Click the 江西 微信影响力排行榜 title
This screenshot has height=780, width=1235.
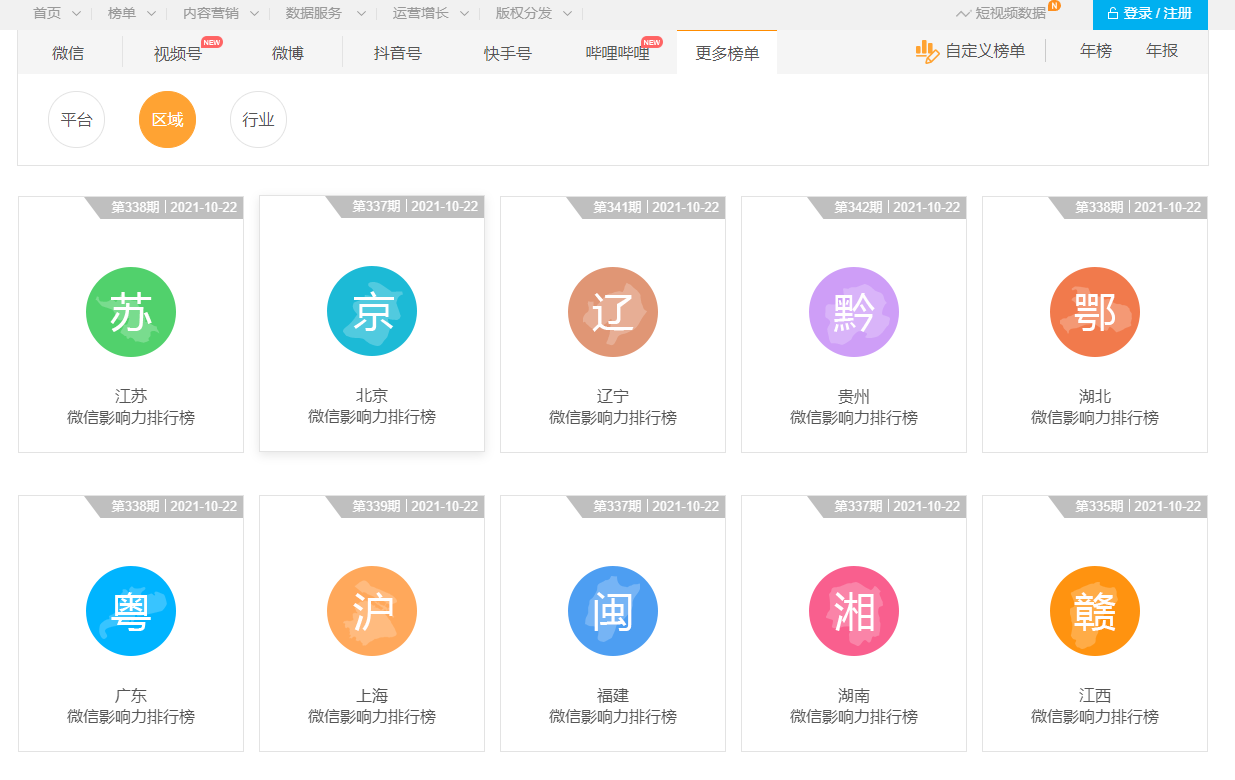pyautogui.click(x=1095, y=706)
